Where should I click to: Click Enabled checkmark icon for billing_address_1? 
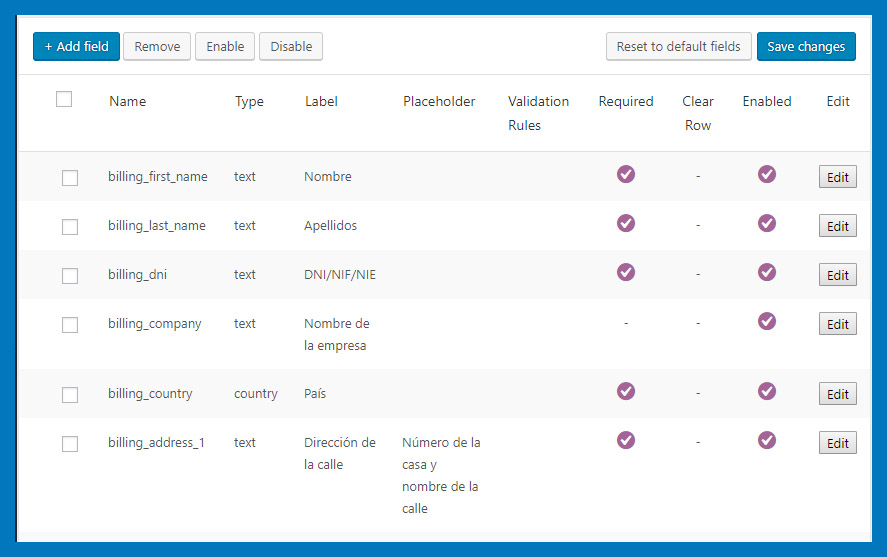point(767,441)
